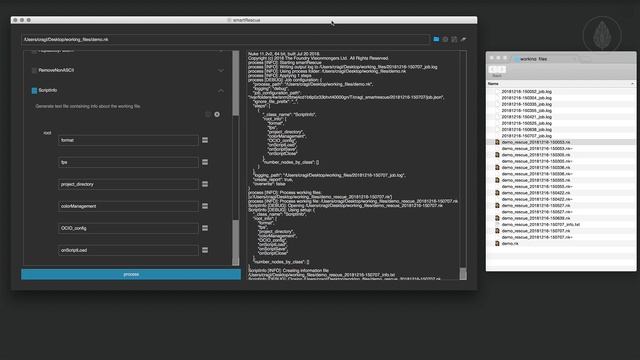The height and width of the screenshot is (360, 640).
Task: Click into the OCIO_config text field
Action: point(128,228)
